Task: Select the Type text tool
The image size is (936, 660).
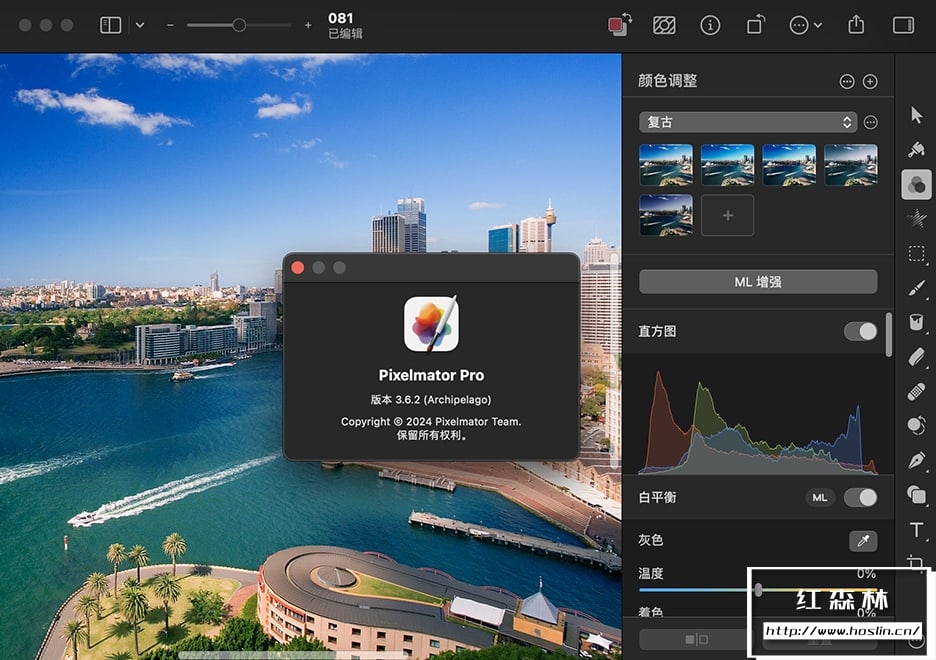Action: click(916, 529)
